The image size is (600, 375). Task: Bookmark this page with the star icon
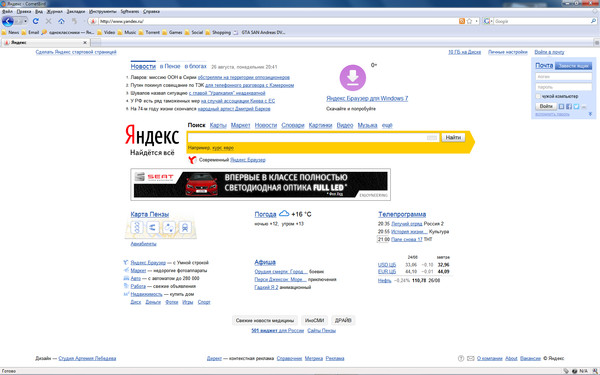pos(470,21)
